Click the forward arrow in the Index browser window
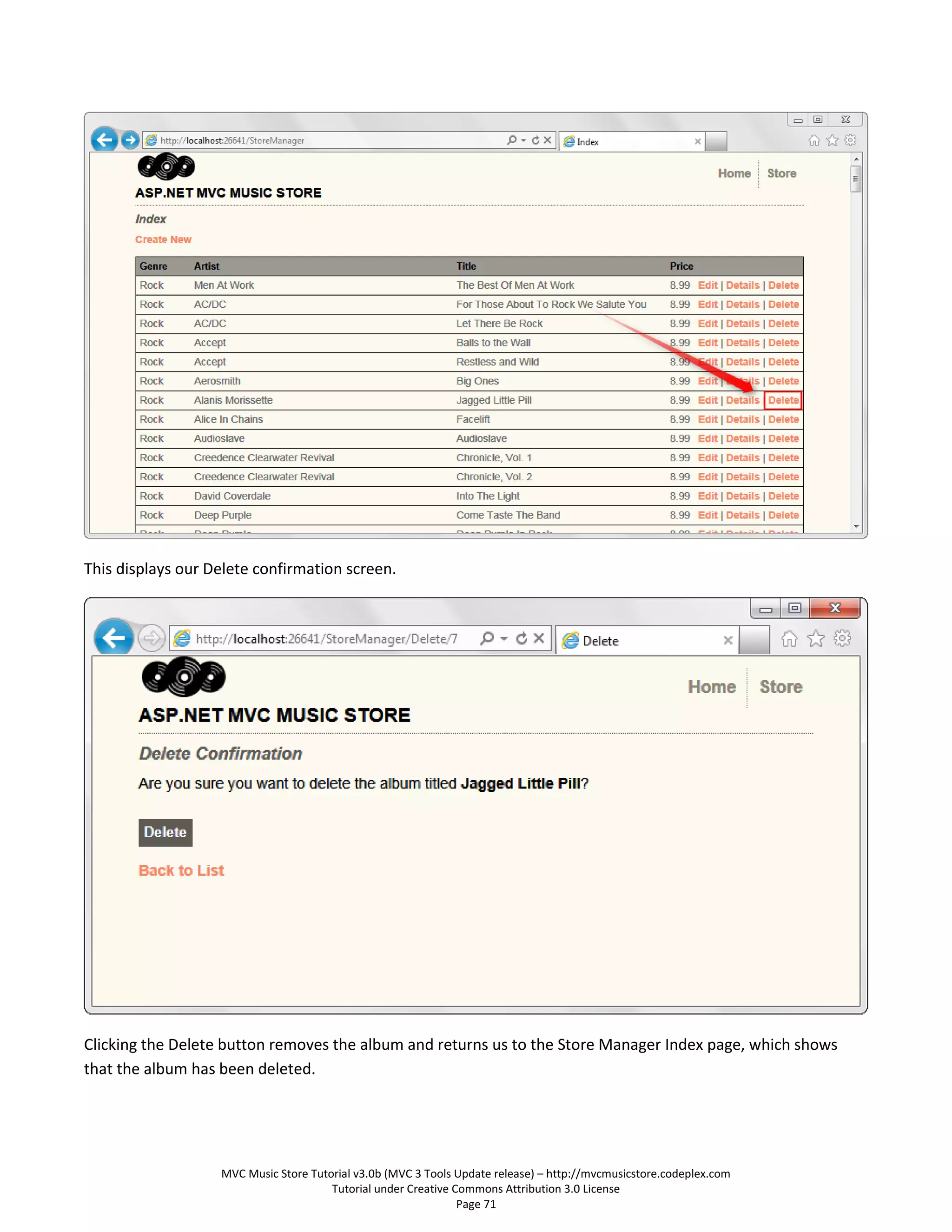952x1232 pixels. pos(130,140)
